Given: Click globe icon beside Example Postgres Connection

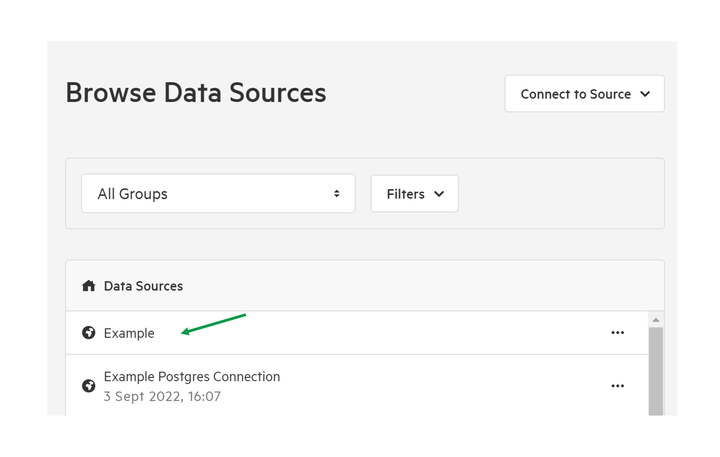Looking at the screenshot, I should pos(89,386).
